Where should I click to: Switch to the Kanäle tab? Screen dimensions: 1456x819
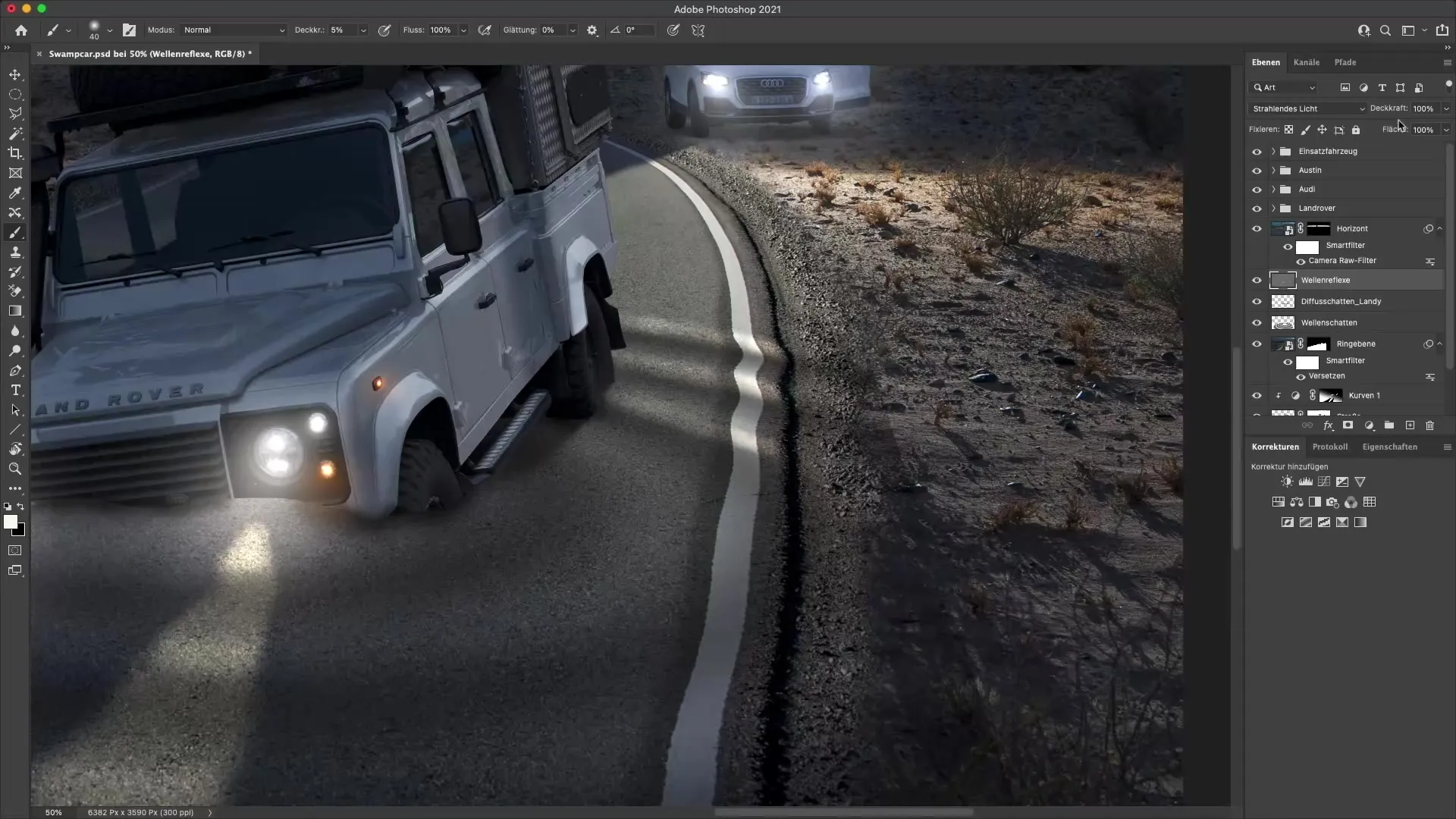(1307, 62)
